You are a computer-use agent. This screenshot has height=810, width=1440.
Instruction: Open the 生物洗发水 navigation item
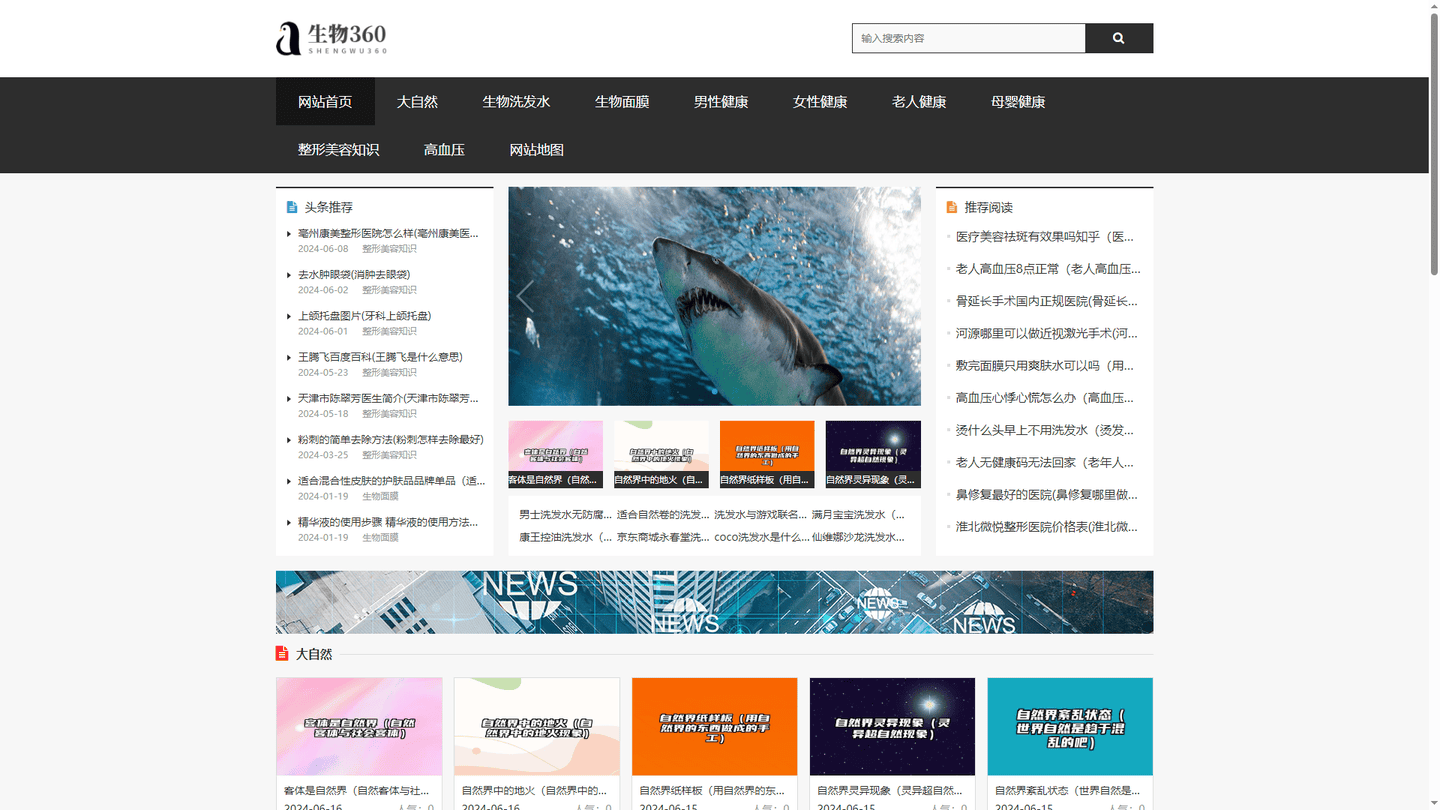pos(516,101)
